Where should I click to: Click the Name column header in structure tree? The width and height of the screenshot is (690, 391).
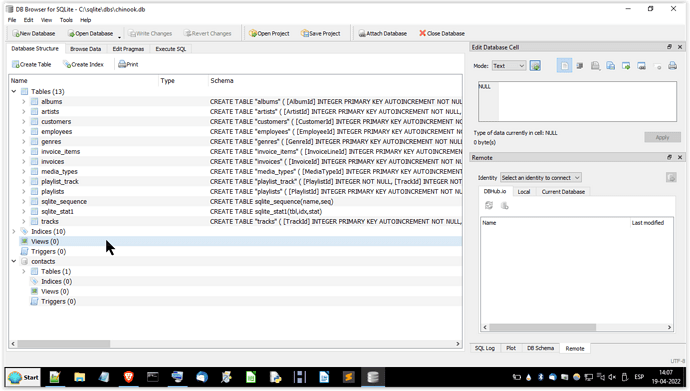point(84,80)
